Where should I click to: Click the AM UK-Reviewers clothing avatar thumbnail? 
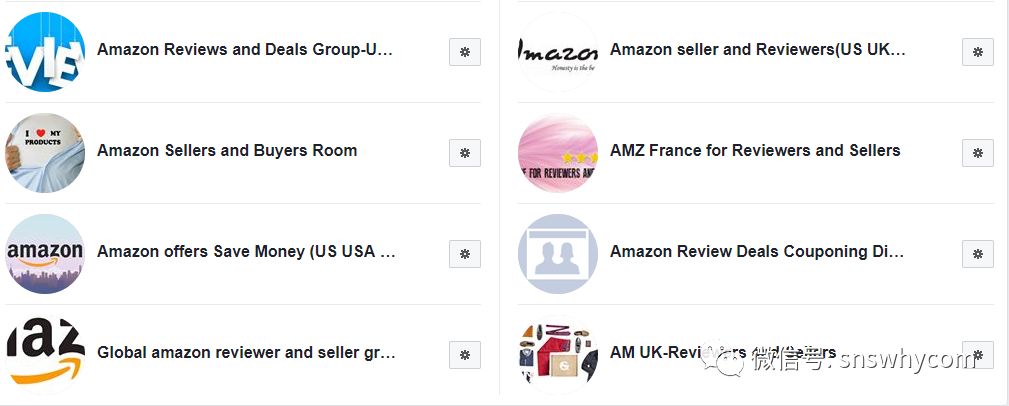pyautogui.click(x=558, y=355)
